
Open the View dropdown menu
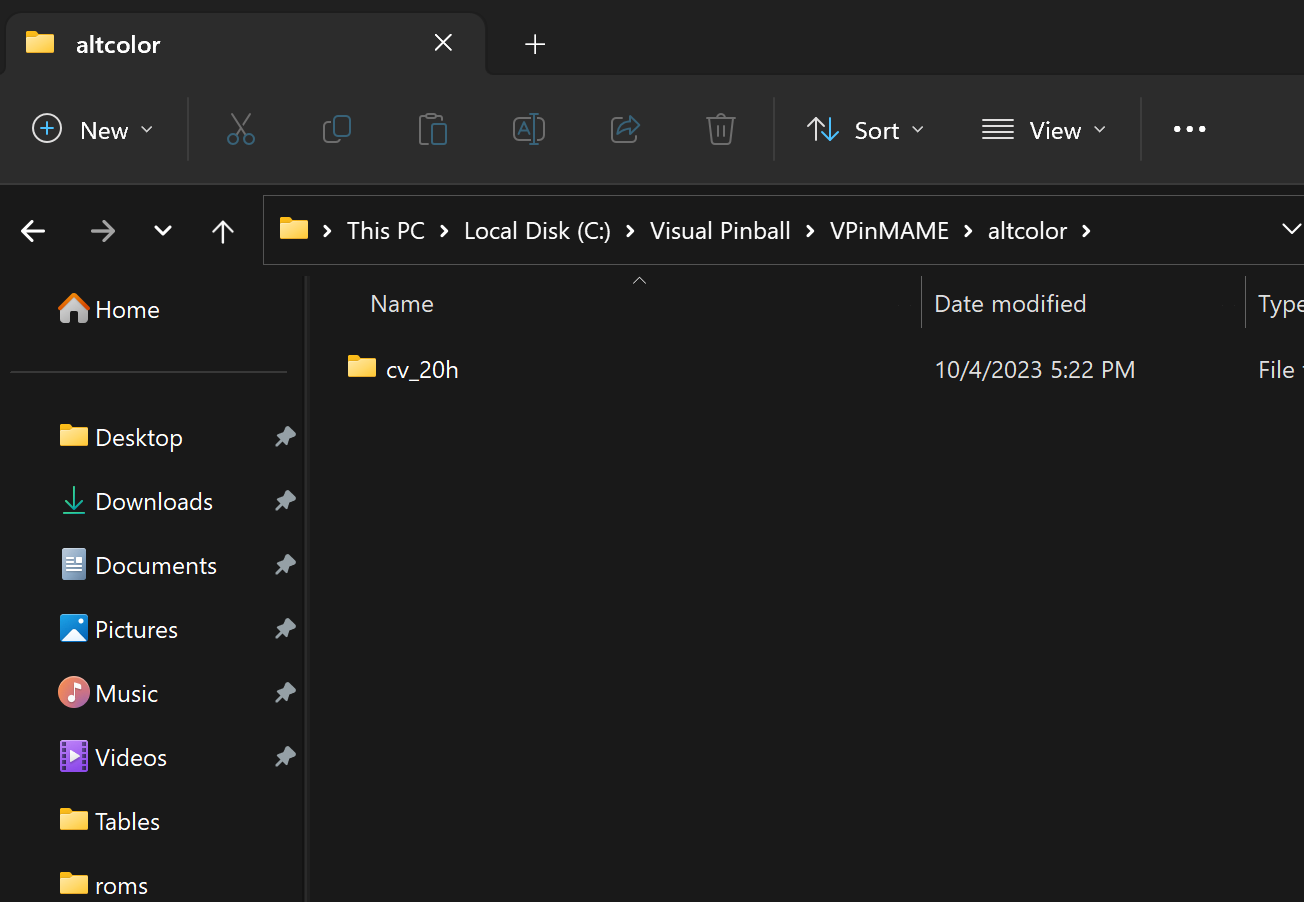tap(1043, 129)
